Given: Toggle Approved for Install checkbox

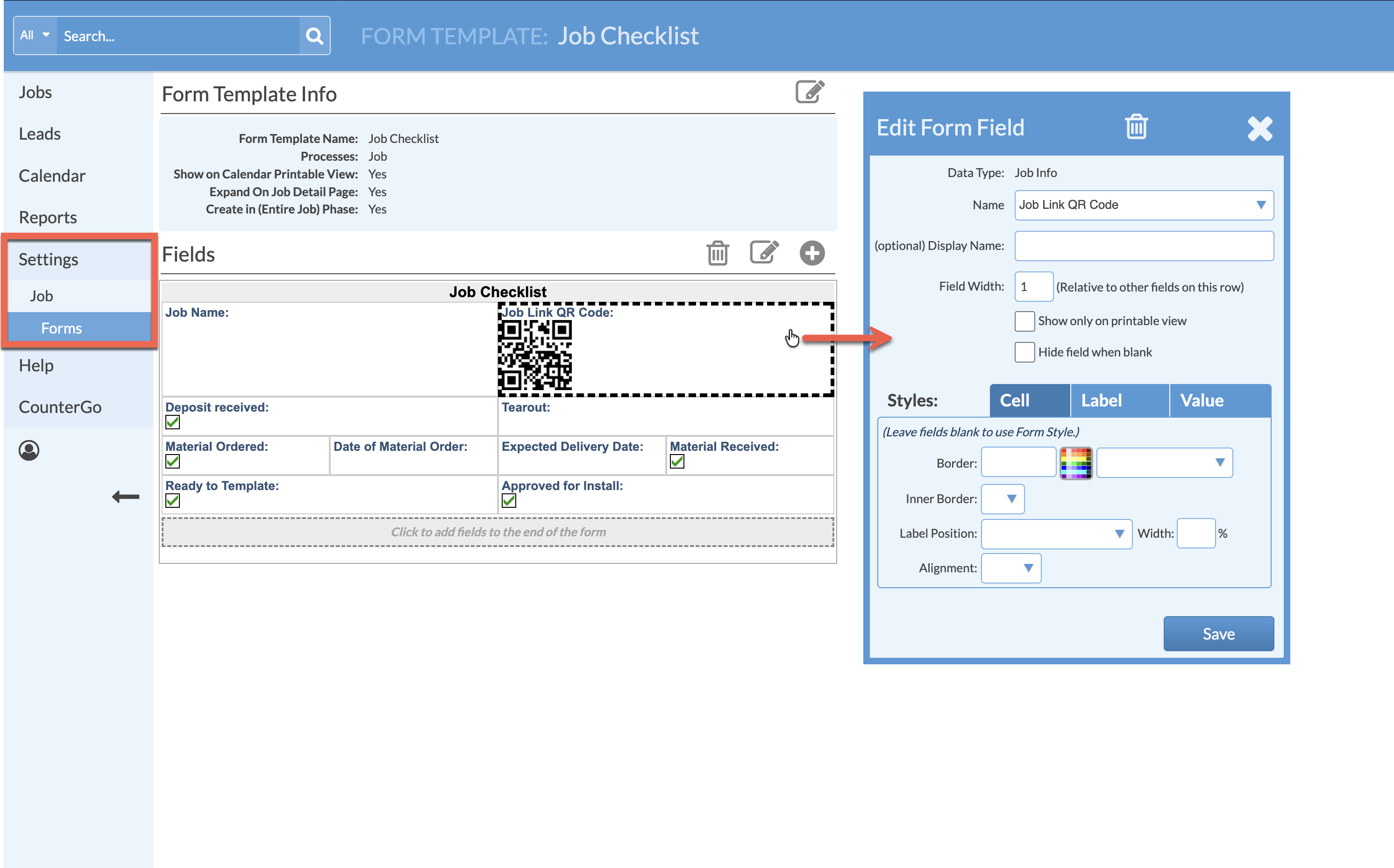Looking at the screenshot, I should pos(509,501).
